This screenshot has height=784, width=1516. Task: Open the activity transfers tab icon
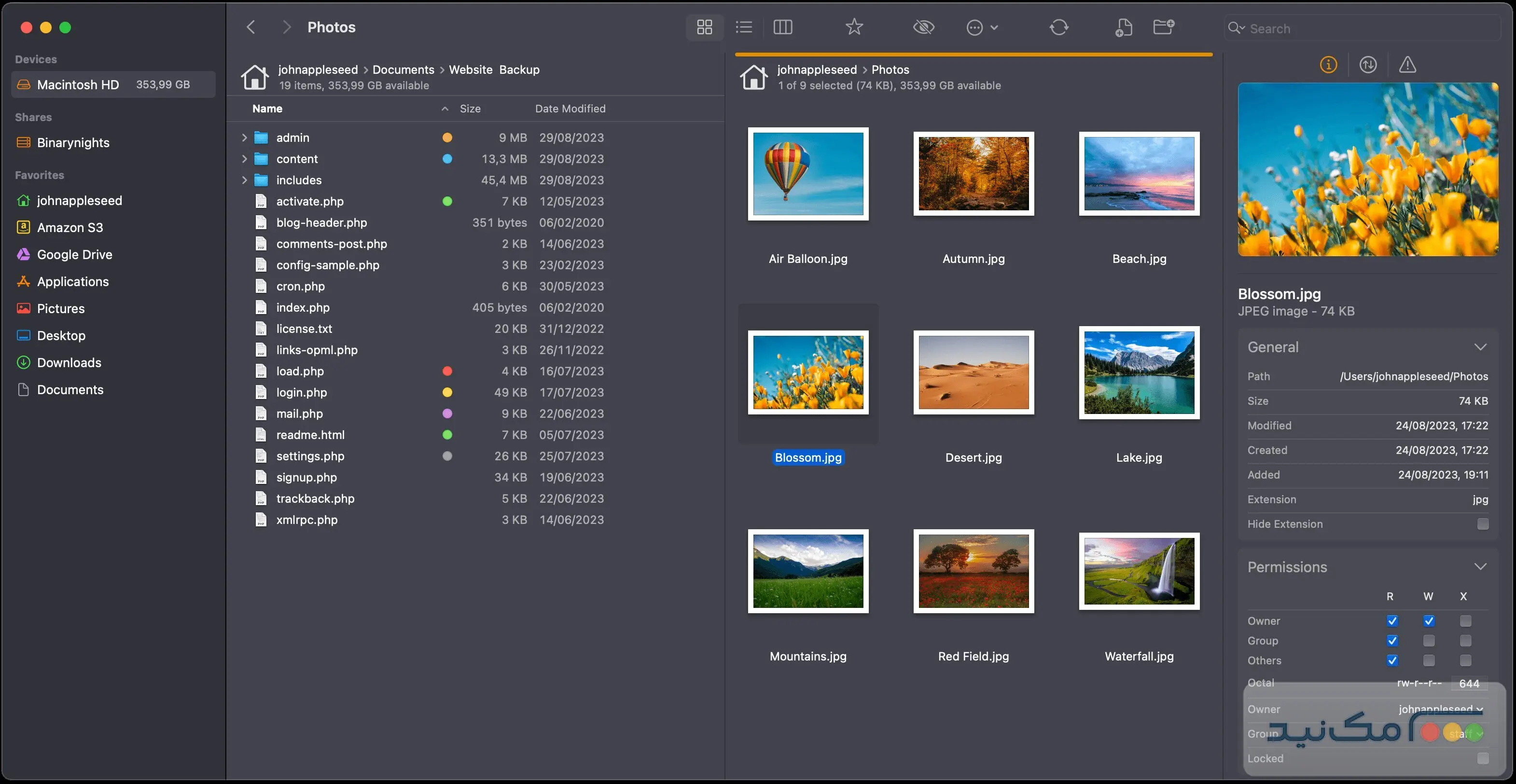tap(1368, 65)
